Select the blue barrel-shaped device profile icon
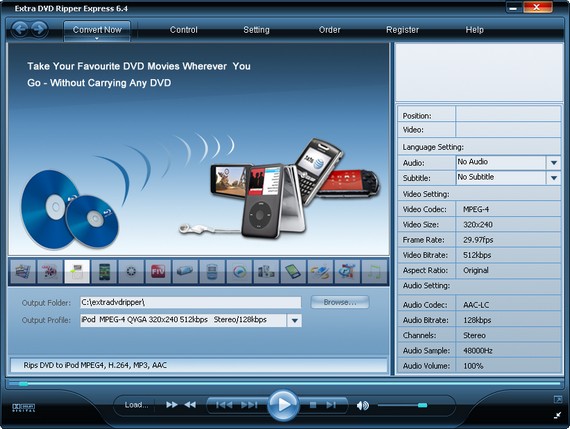This screenshot has width=570, height=429. click(212, 272)
